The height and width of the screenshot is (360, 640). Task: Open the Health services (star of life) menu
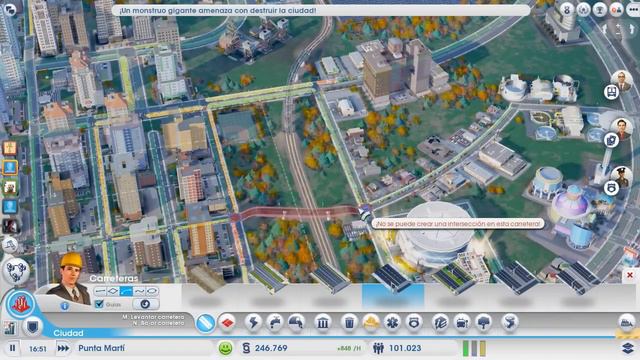[392, 322]
